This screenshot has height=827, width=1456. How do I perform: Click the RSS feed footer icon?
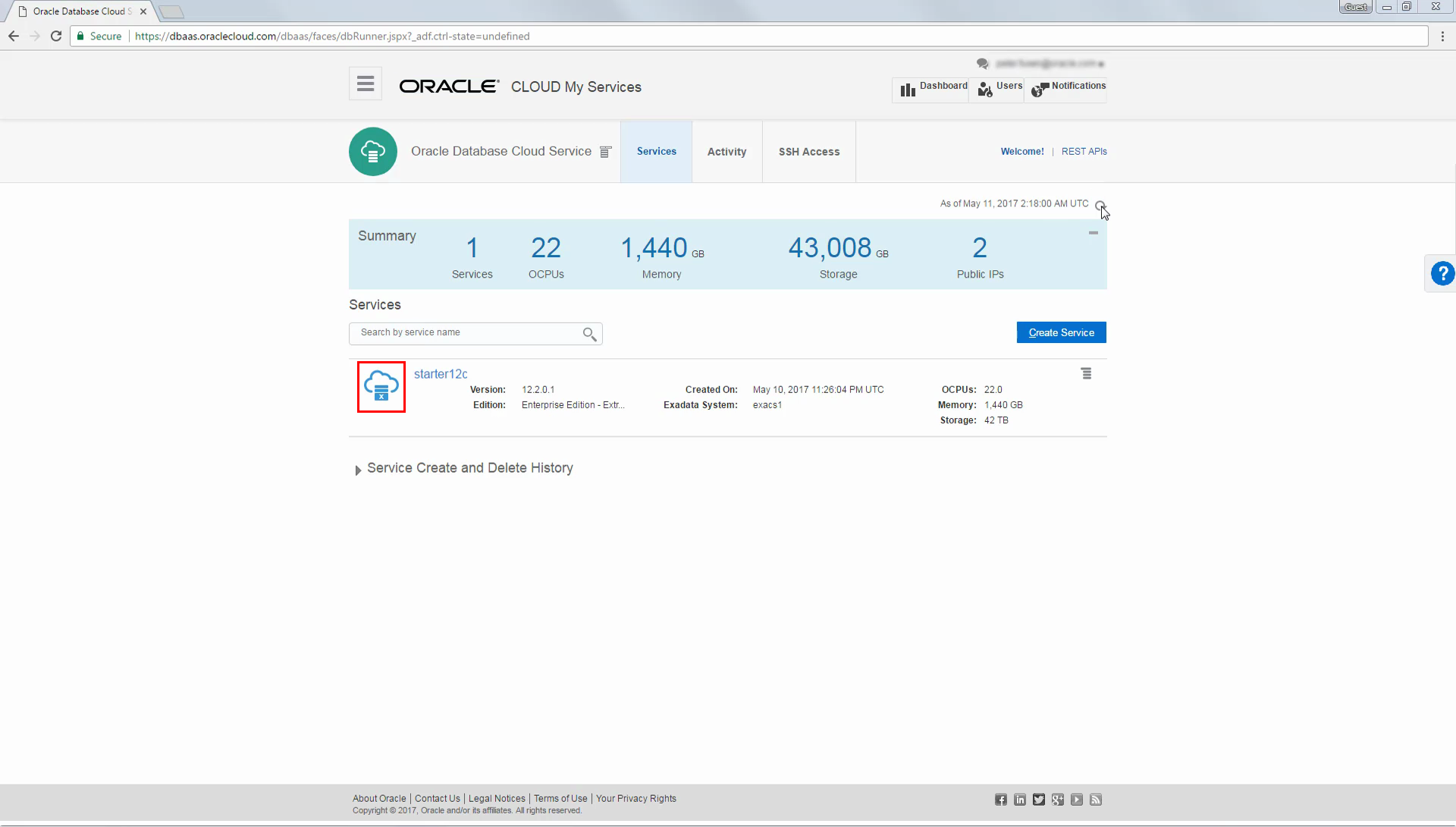(x=1096, y=800)
